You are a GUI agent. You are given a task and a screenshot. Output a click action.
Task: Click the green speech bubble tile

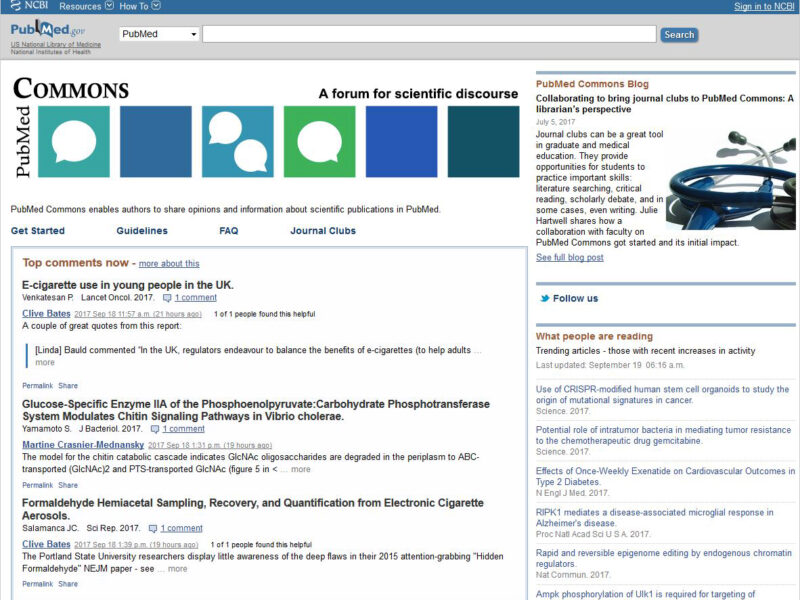pyautogui.click(x=319, y=142)
